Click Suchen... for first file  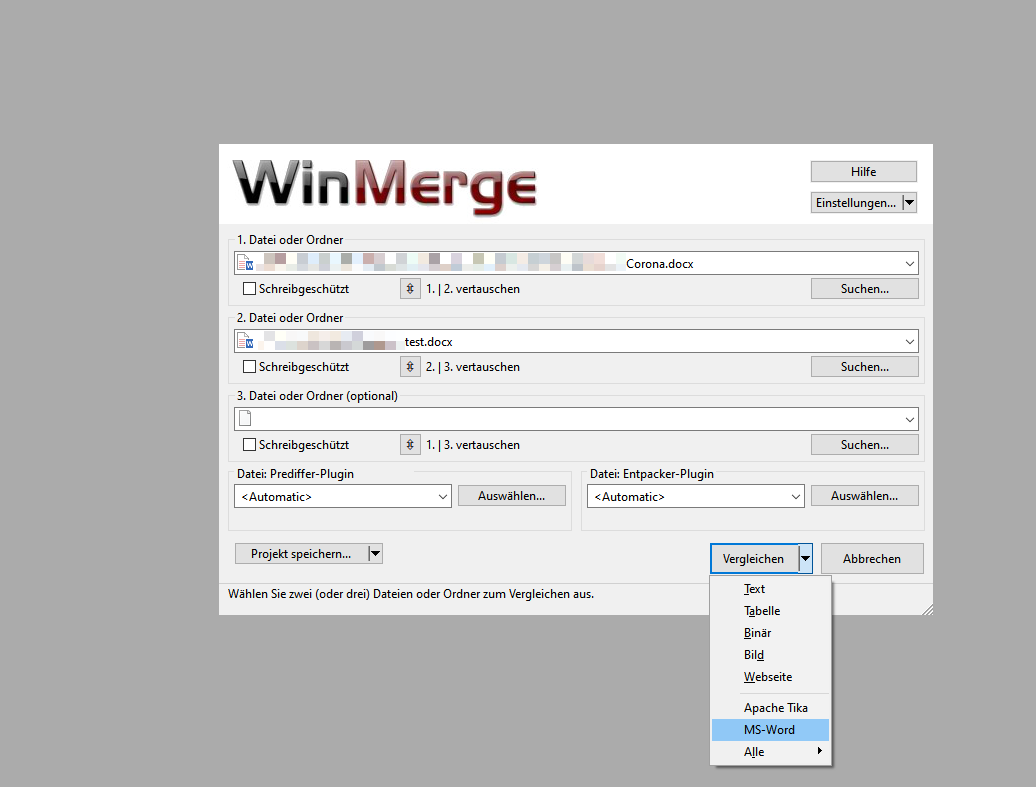(864, 289)
